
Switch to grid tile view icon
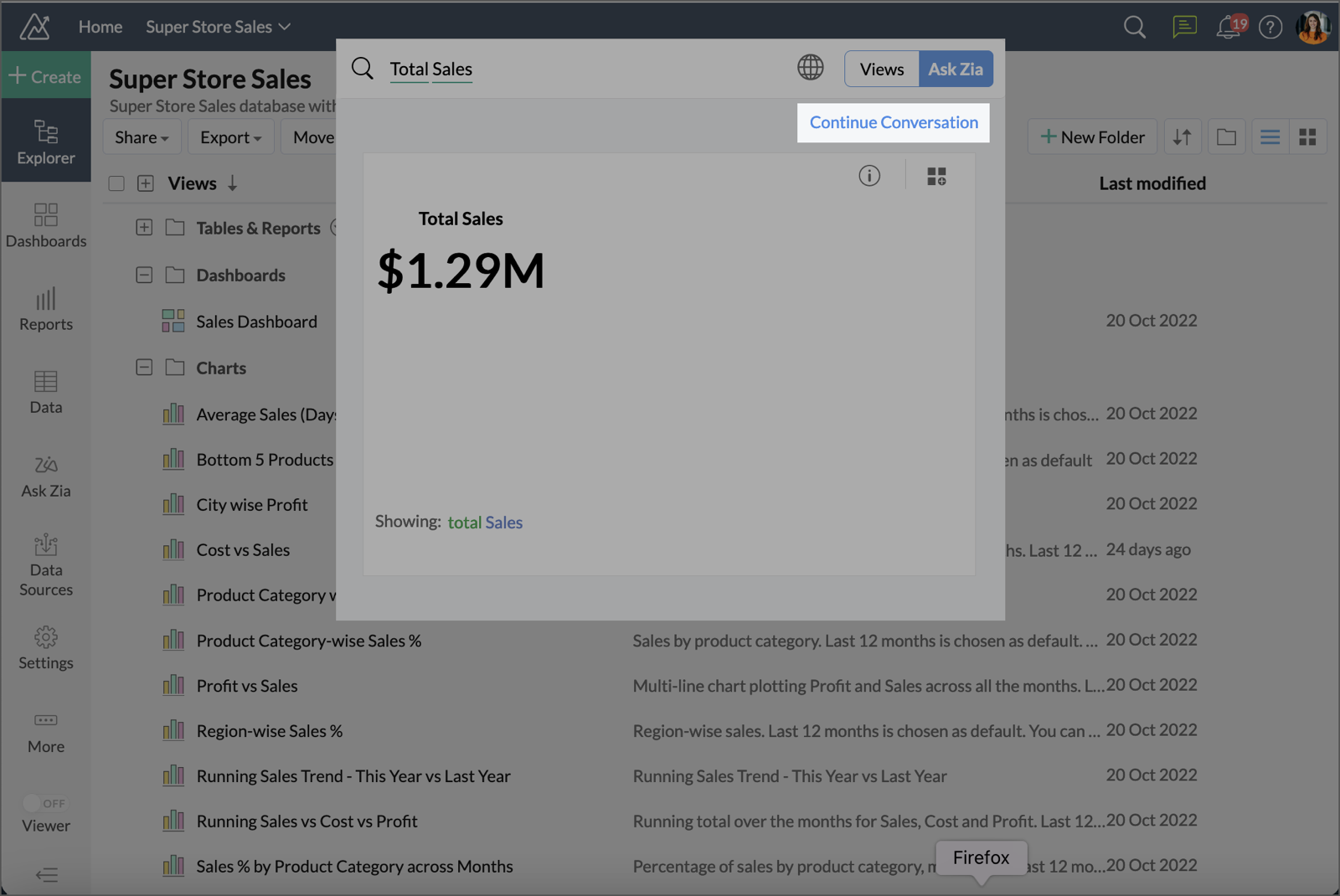1307,136
